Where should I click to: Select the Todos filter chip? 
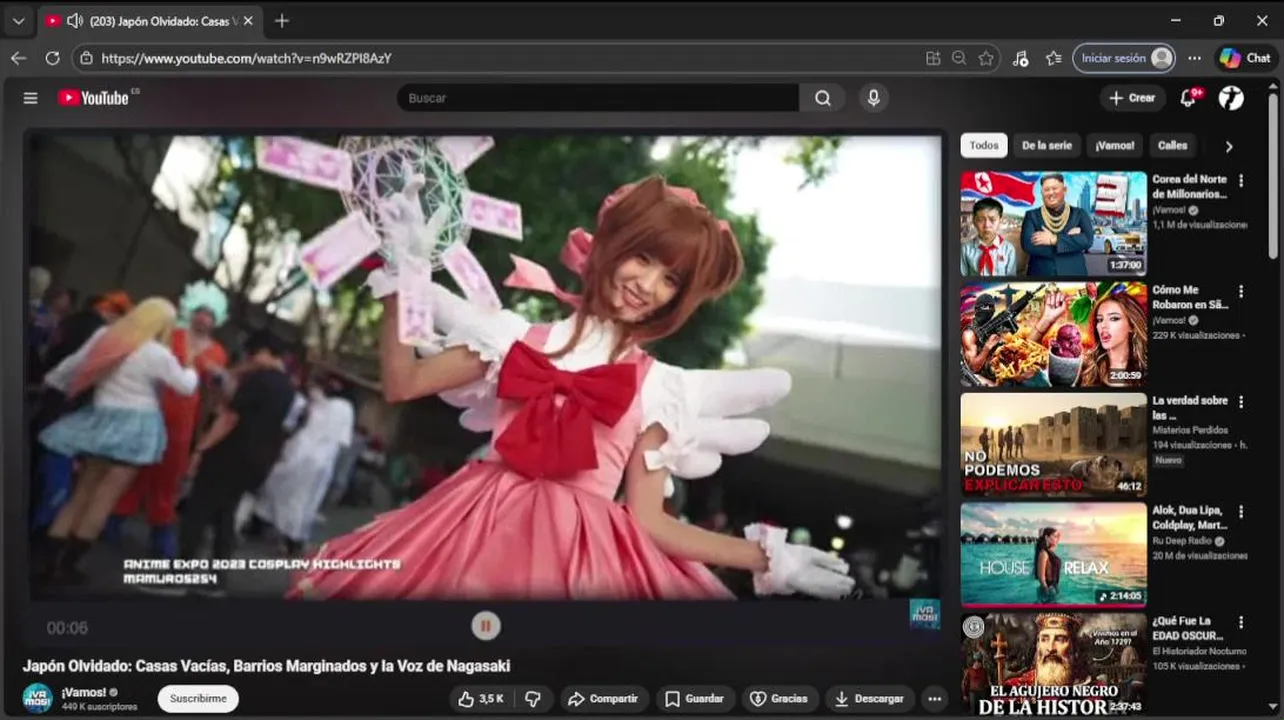pos(984,145)
